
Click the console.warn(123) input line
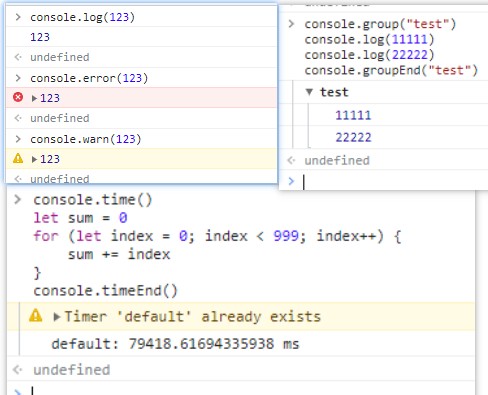pyautogui.click(x=86, y=139)
